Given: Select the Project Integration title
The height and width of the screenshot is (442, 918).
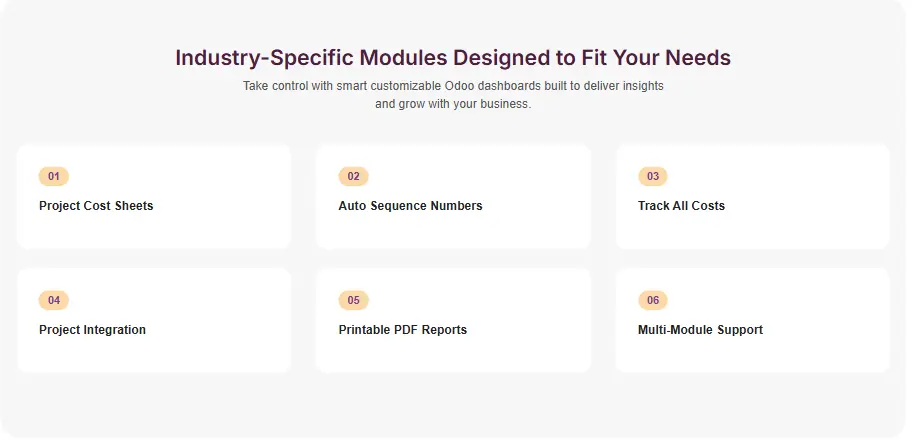Looking at the screenshot, I should 92,330.
